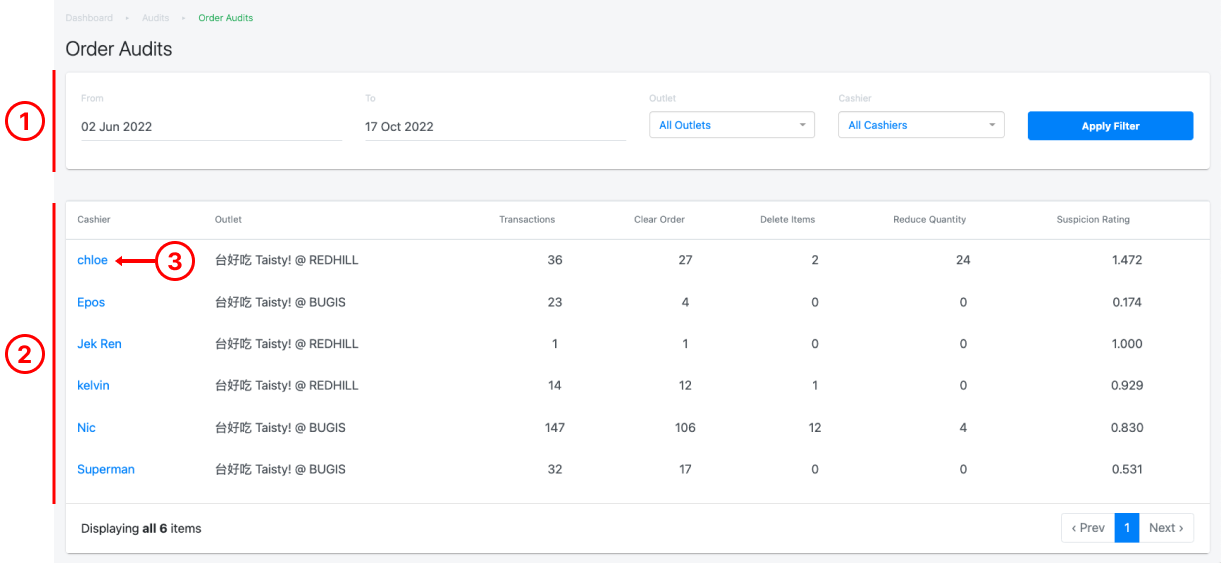Image resolution: width=1221 pixels, height=563 pixels.
Task: Open cashier kelvin's audit link
Action: (93, 385)
